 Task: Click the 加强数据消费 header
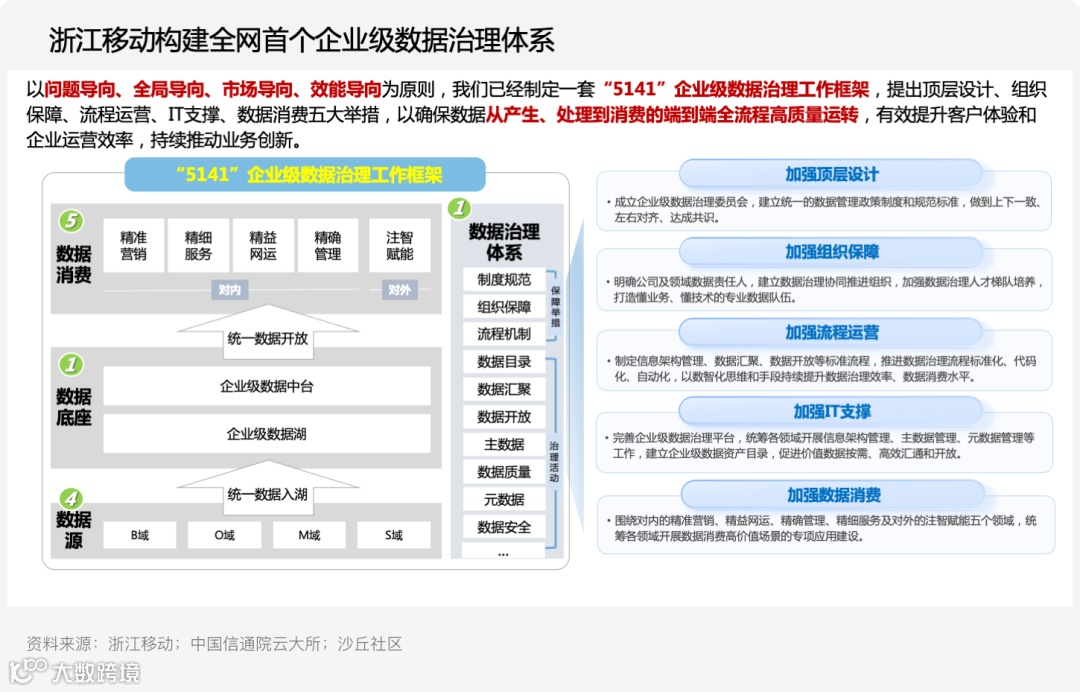833,495
